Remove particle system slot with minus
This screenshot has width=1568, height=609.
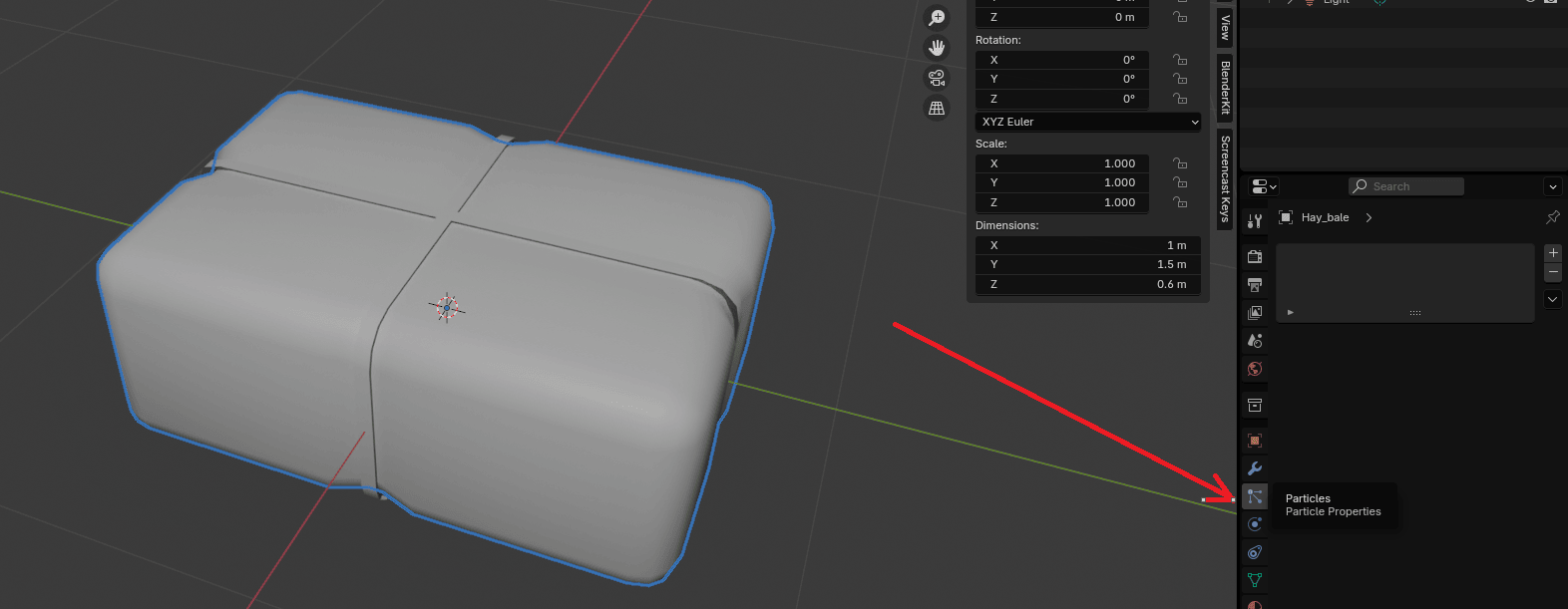1552,272
